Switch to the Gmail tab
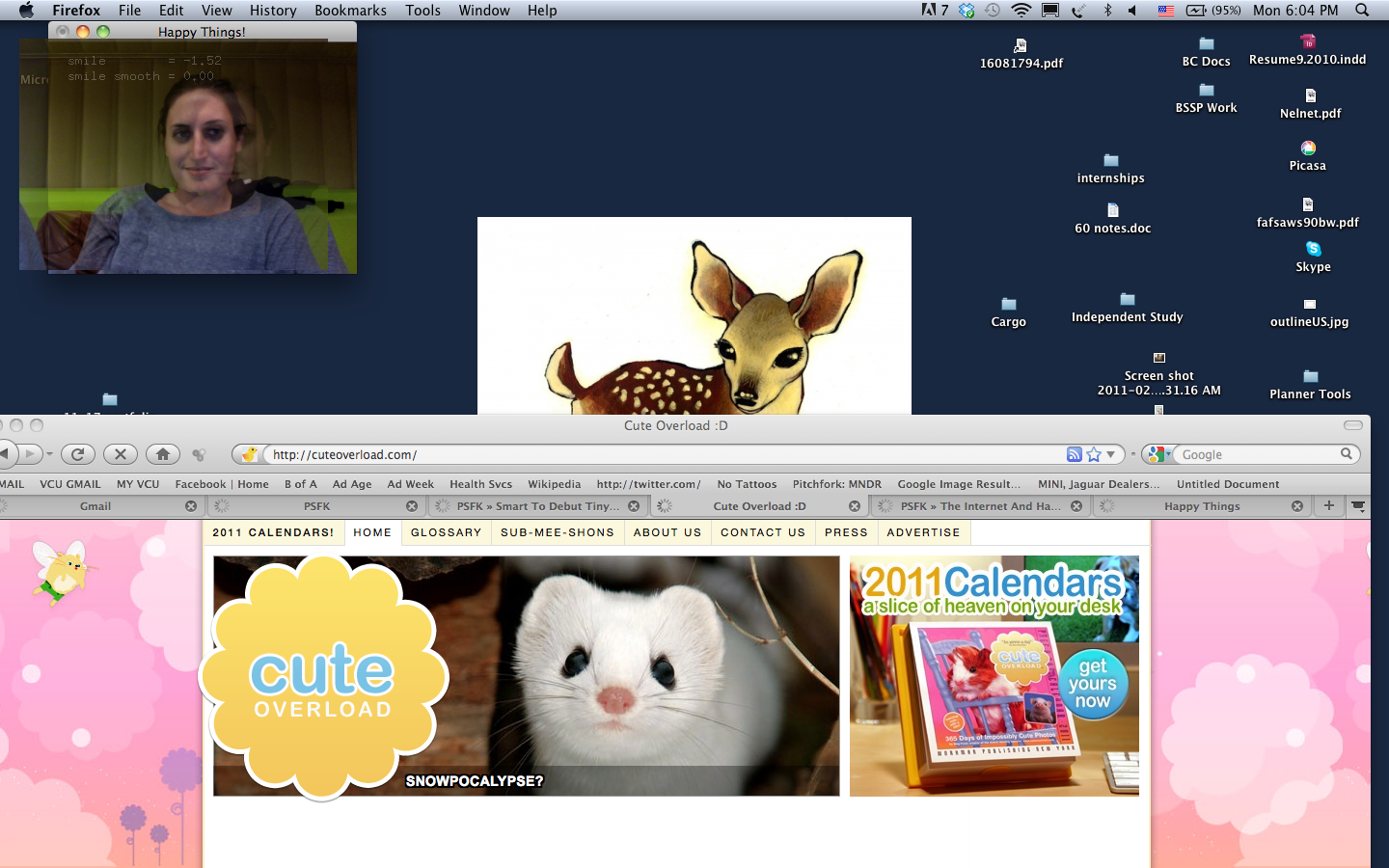Screen dimensions: 1389x868 pos(95,506)
